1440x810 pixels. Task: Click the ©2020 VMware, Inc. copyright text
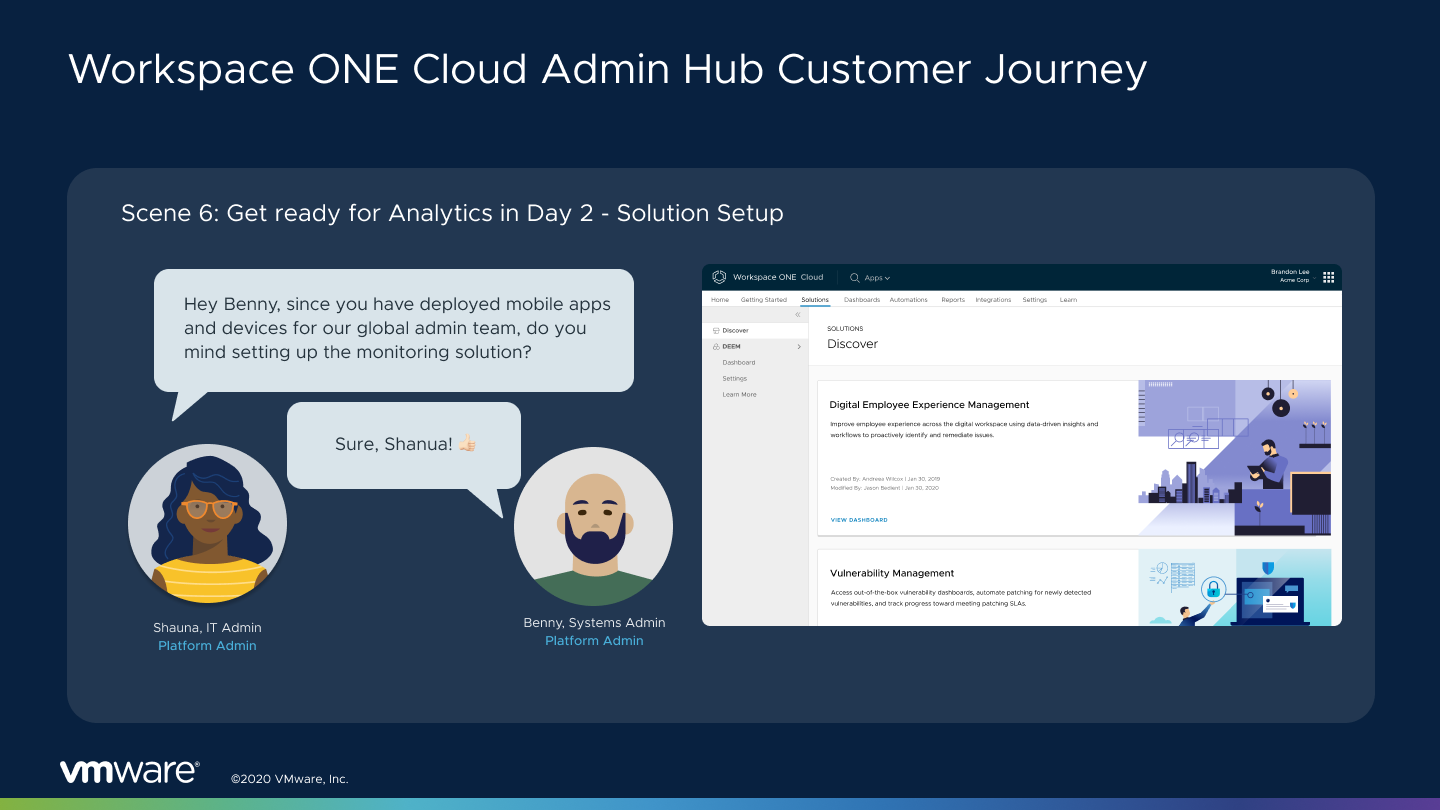[x=289, y=779]
